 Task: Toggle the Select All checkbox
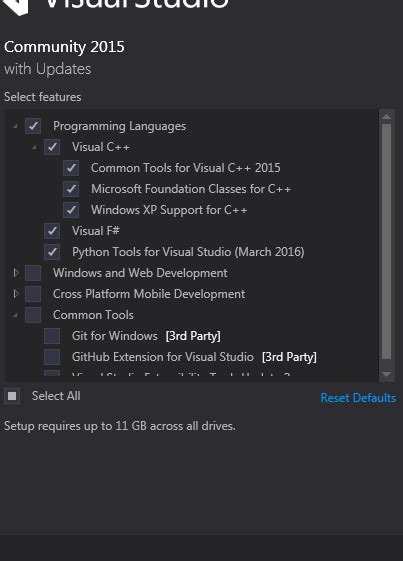(x=12, y=396)
